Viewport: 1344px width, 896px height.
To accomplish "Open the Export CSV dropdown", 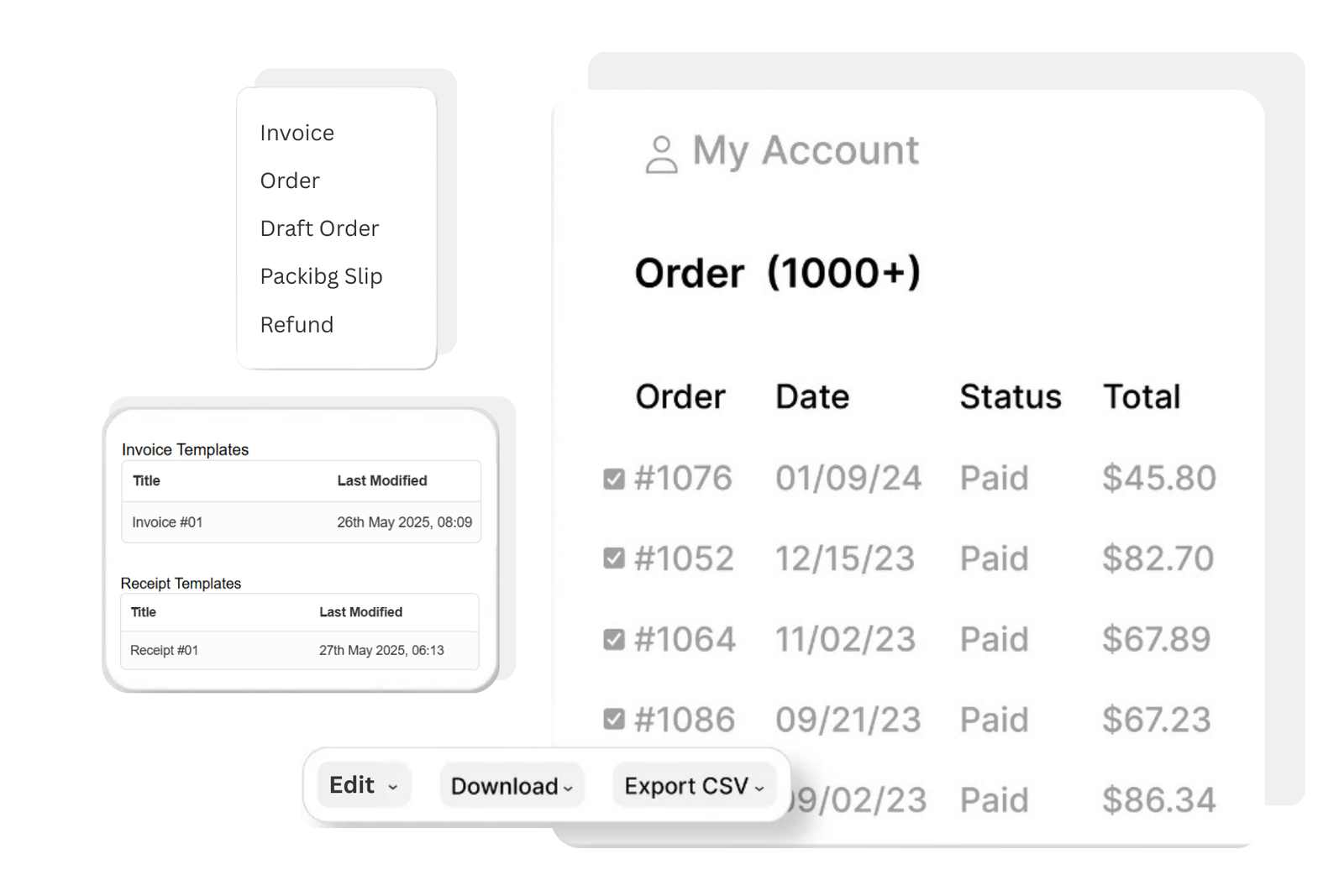I will [694, 786].
